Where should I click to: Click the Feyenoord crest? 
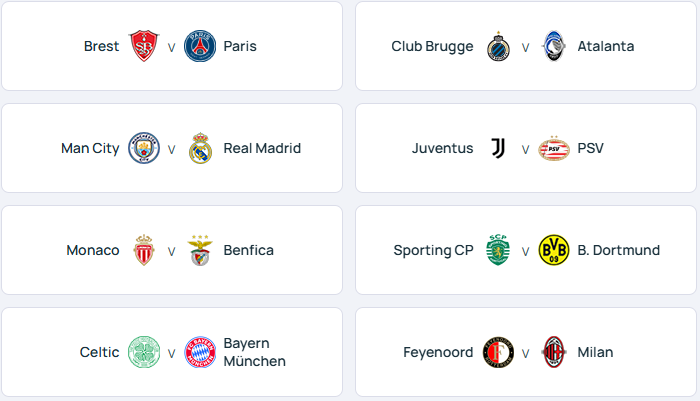[498, 352]
